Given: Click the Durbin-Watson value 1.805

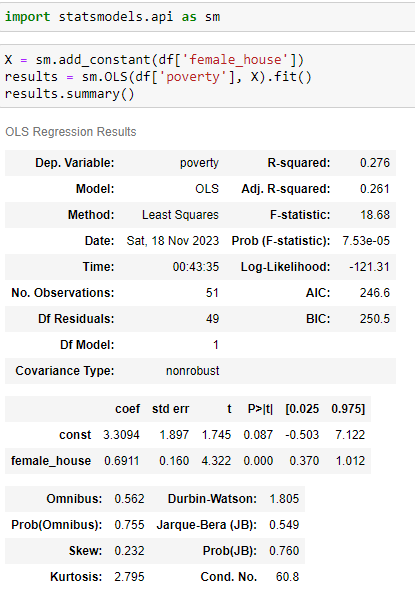Looking at the screenshot, I should [x=284, y=499].
